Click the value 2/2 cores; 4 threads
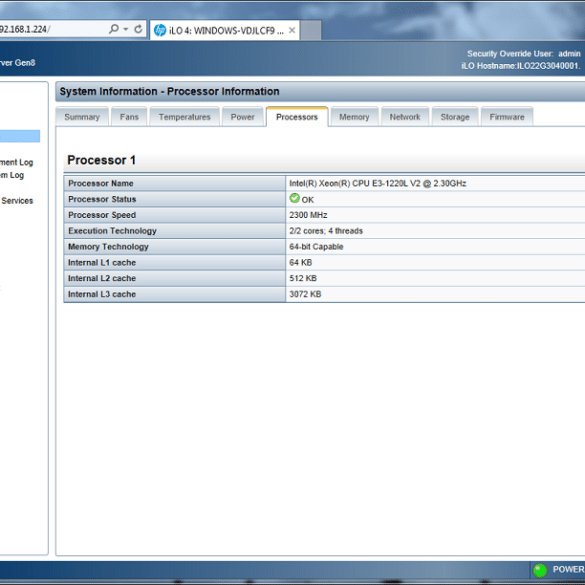585x585 pixels. coord(326,231)
